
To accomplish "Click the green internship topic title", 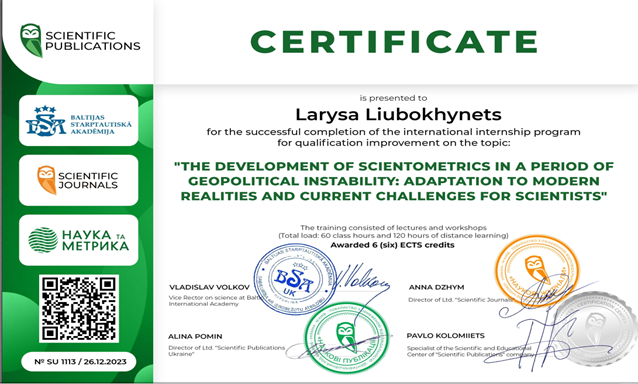I will coord(393,181).
